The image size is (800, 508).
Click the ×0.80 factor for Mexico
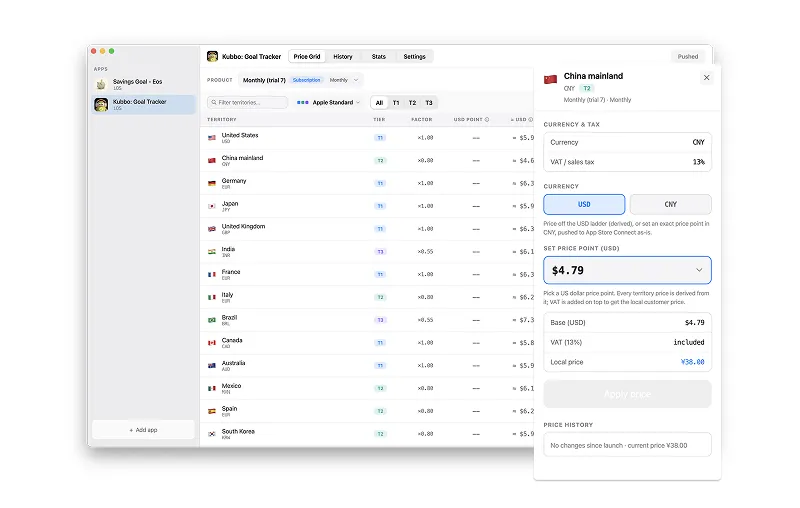(x=426, y=389)
